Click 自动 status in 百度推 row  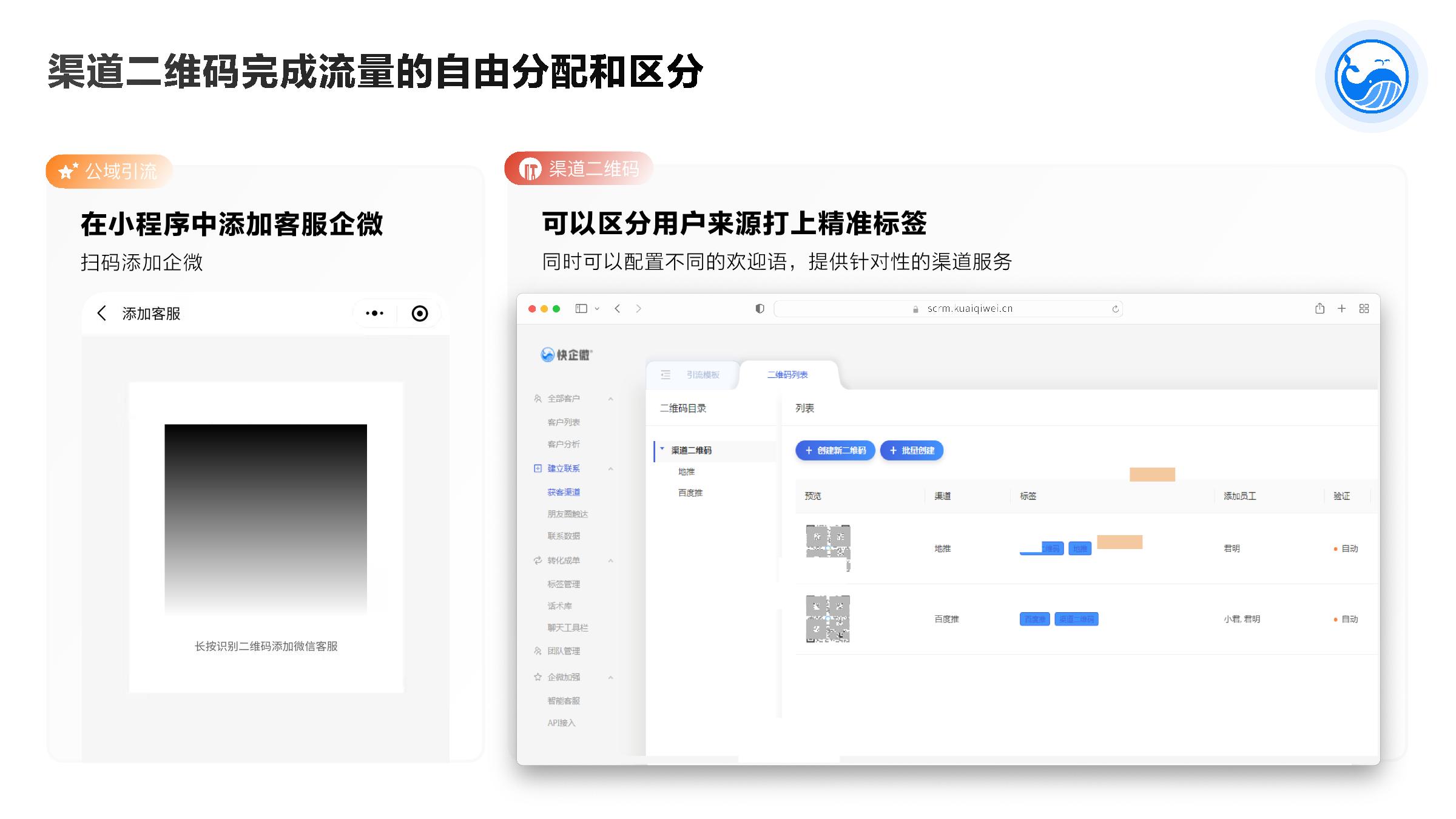pyautogui.click(x=1346, y=619)
